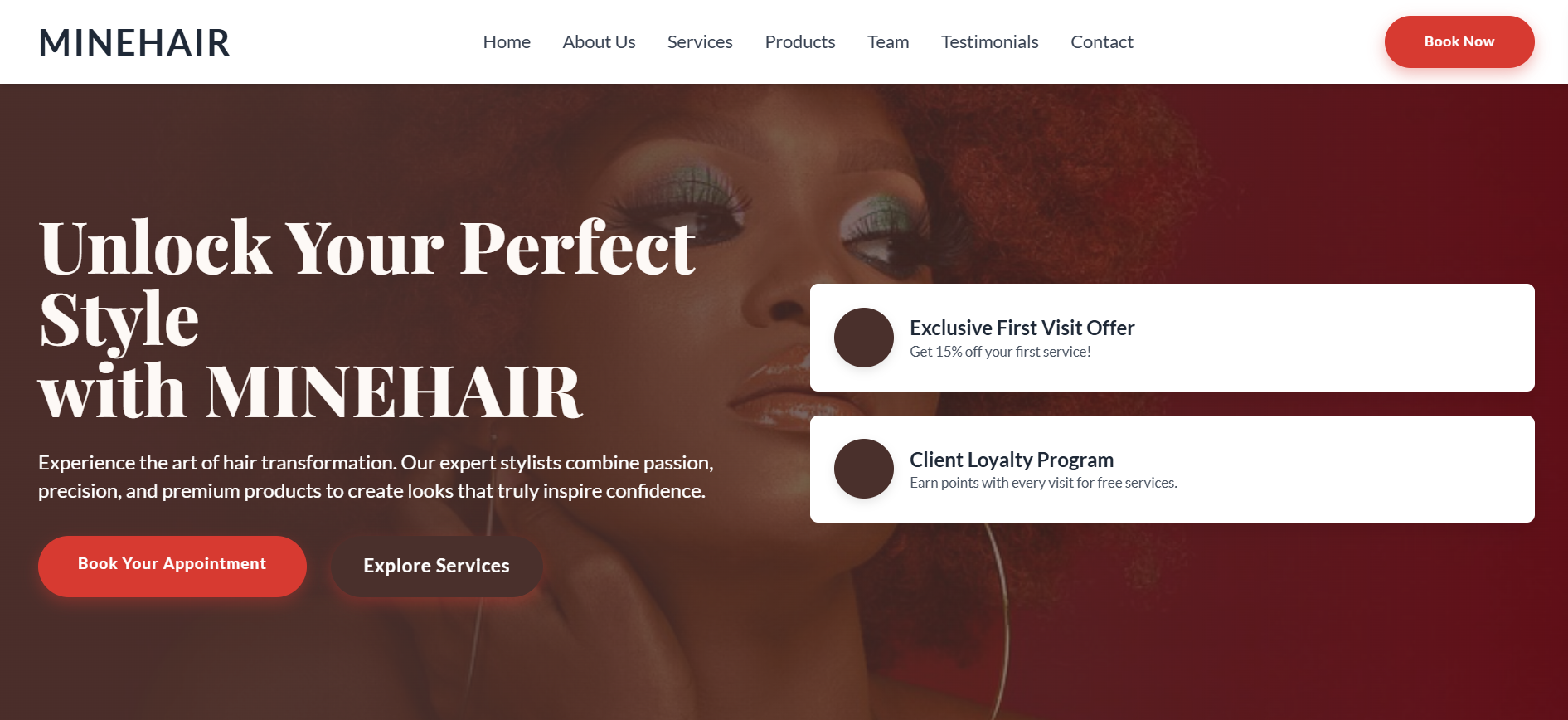The height and width of the screenshot is (720, 1568).
Task: Open the Client Loyalty Program card
Action: click(1172, 469)
